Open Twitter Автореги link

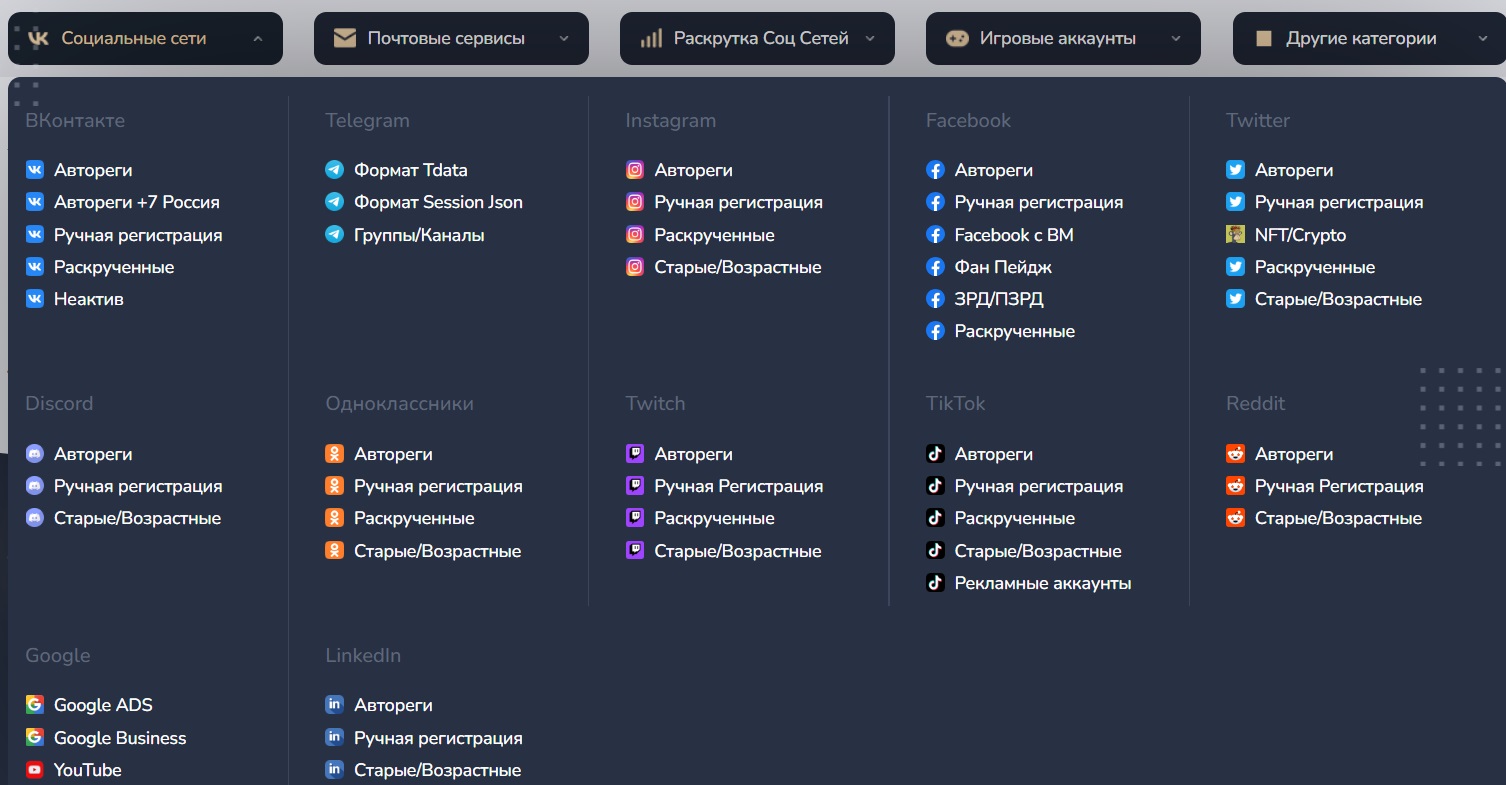1294,170
